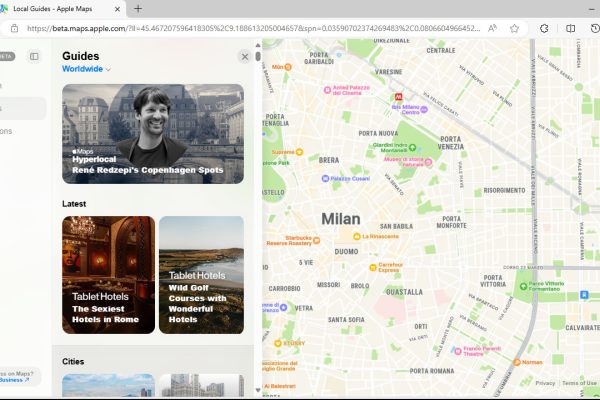This screenshot has width=600, height=400.
Task: Click the CENTRALE district label
Action: (441, 51)
